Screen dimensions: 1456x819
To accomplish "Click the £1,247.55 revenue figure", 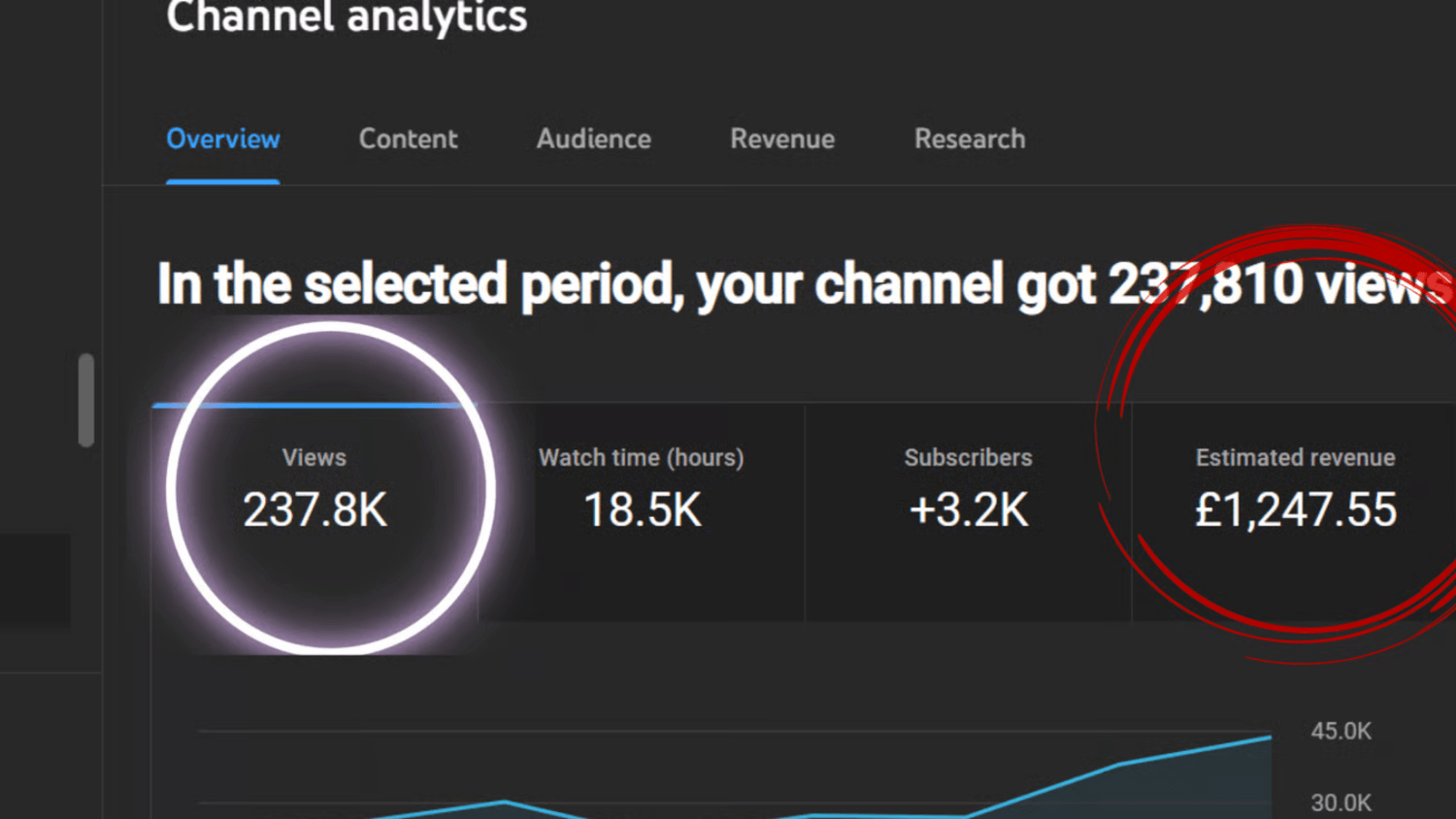I will [1296, 510].
